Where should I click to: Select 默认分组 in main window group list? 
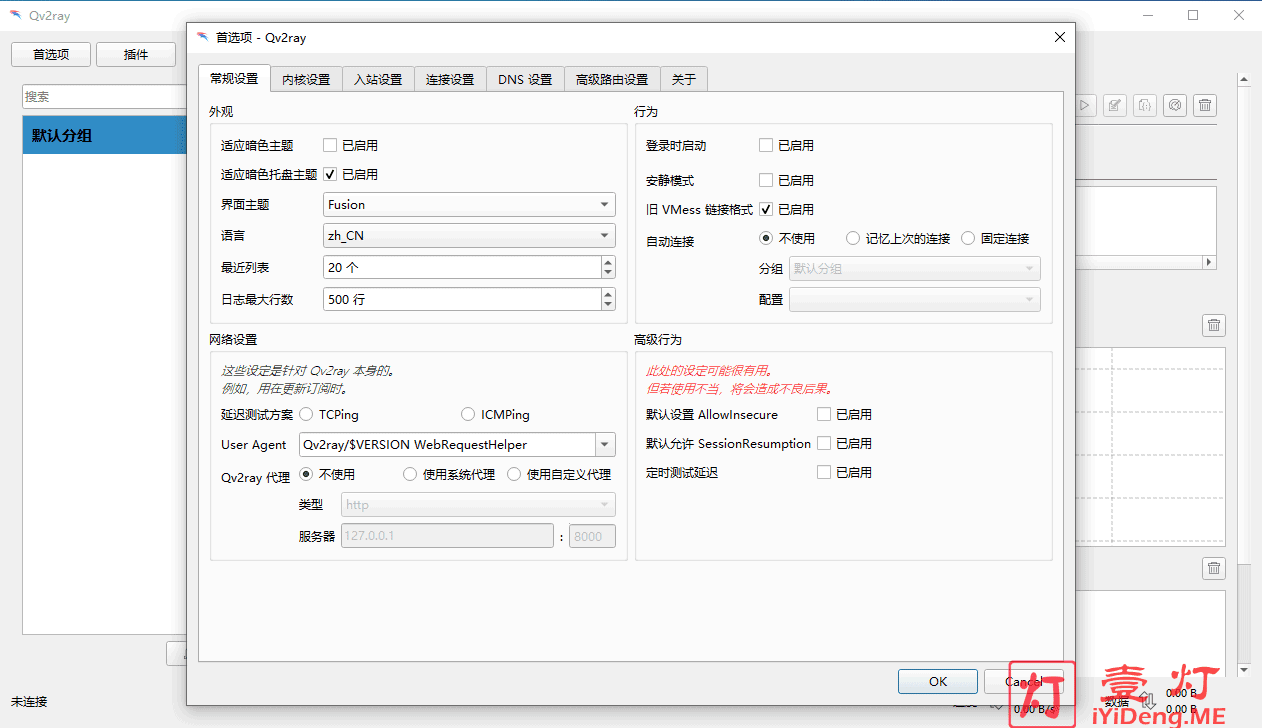[x=104, y=135]
